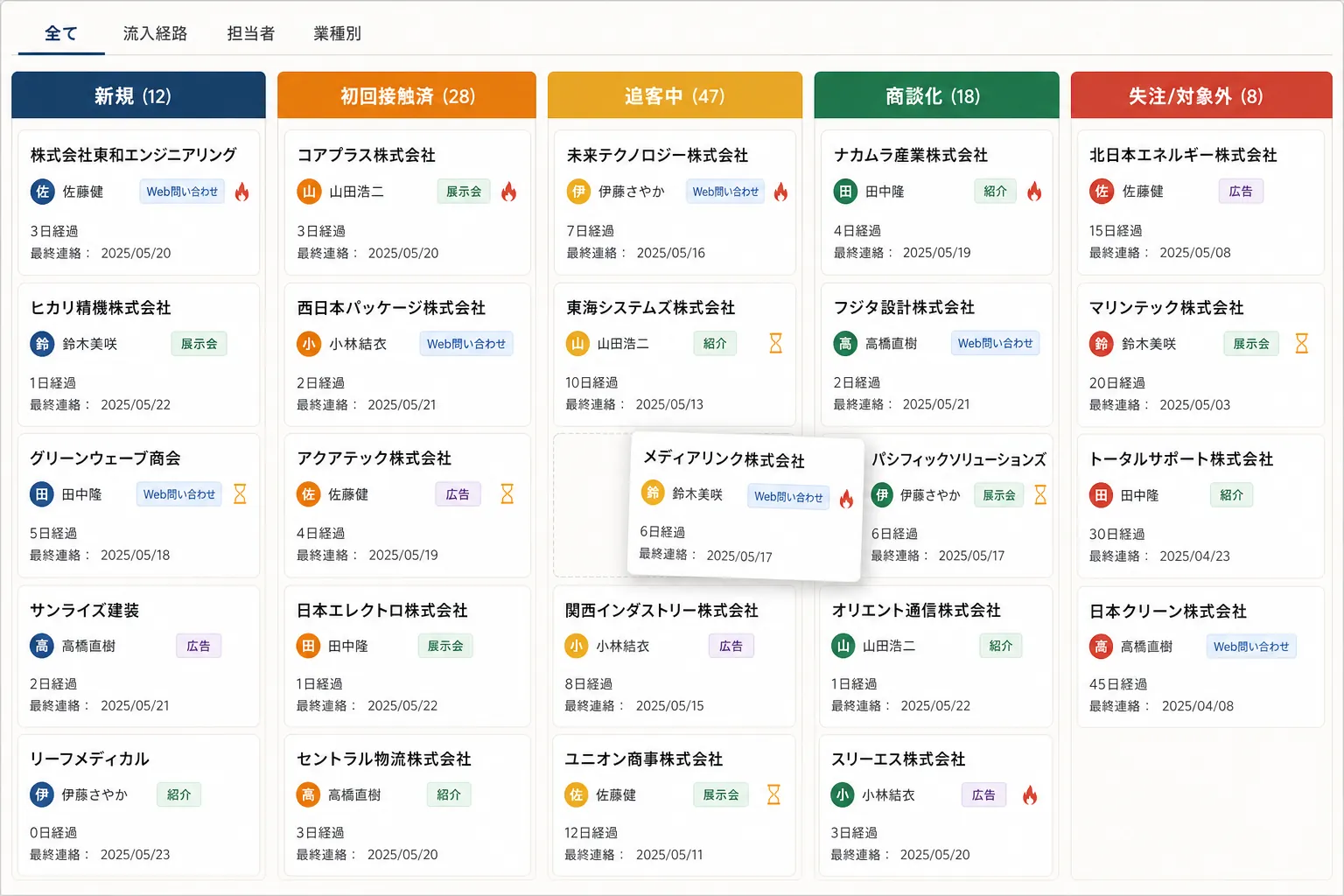Click the flame icon on コアプラス株式会社 card
Screen dimensions: 1344x896
click(508, 192)
